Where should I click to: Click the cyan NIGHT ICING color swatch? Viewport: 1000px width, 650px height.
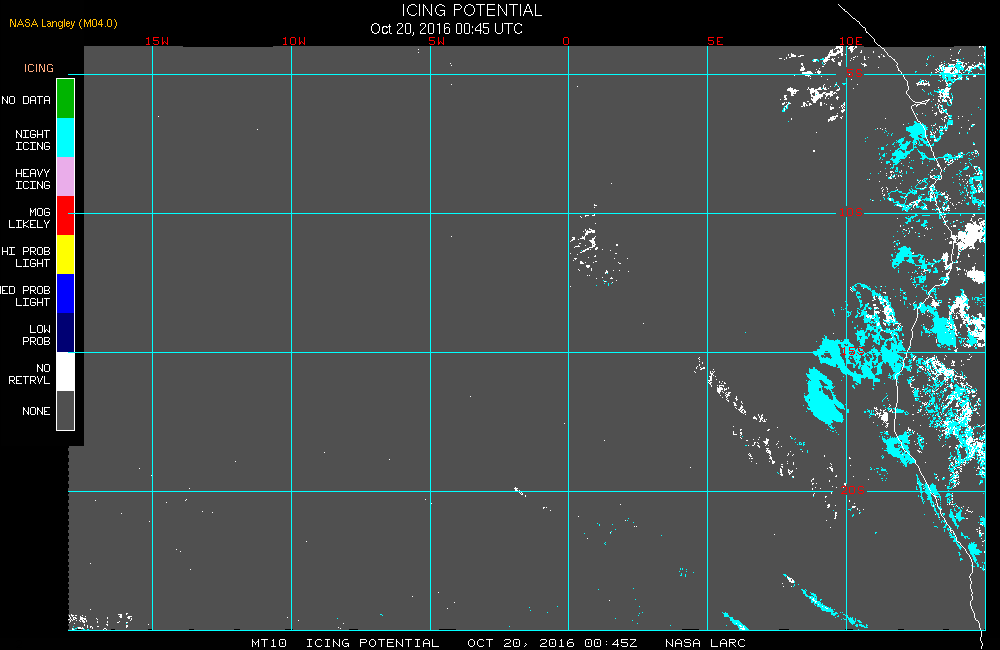tap(66, 138)
